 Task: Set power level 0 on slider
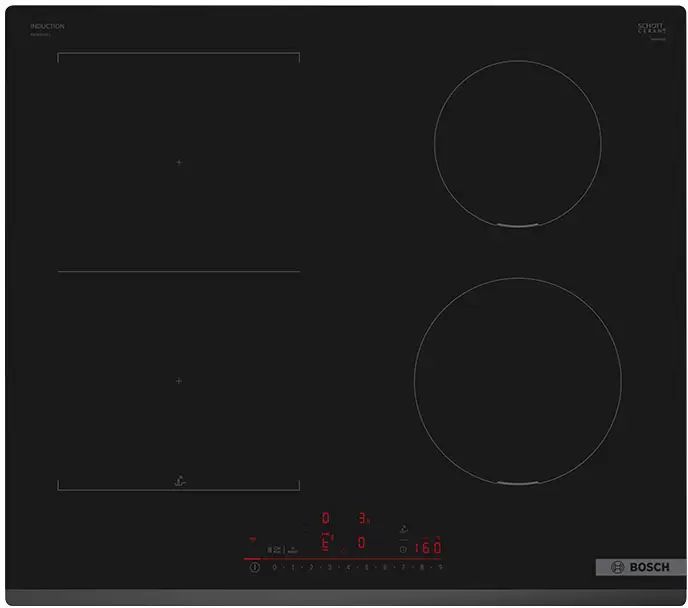274,567
